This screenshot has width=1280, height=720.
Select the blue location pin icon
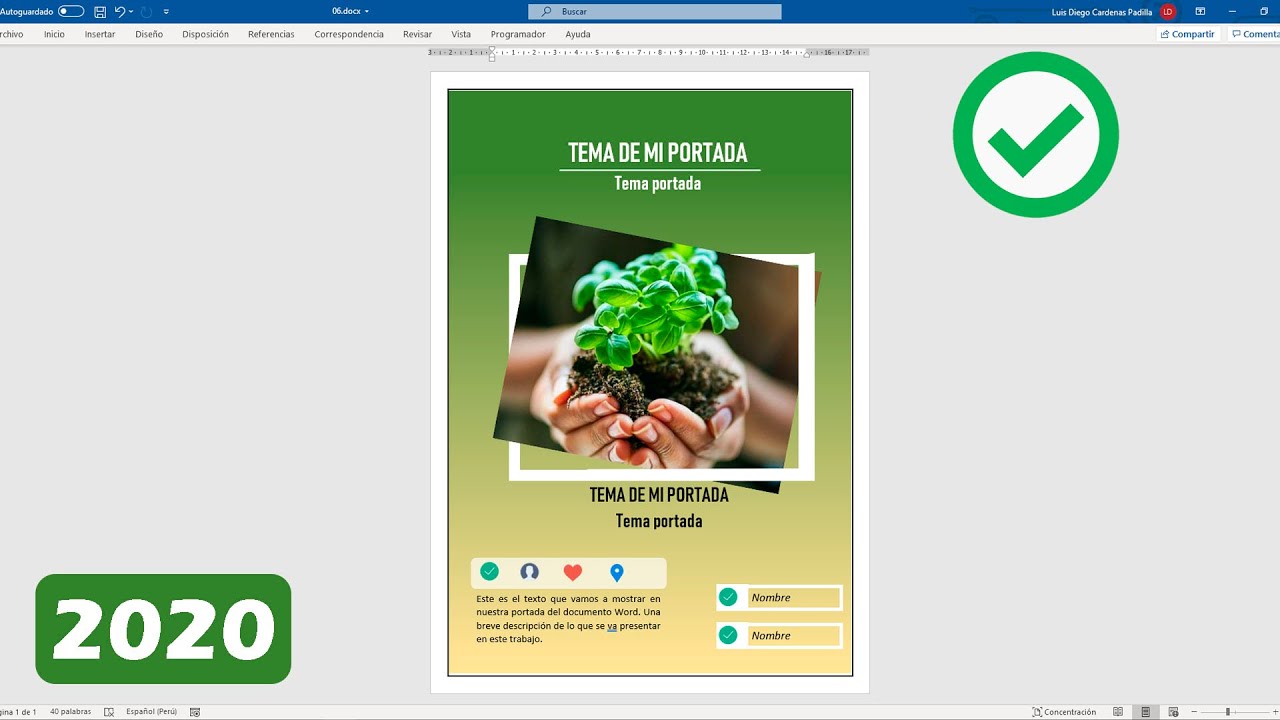coord(617,573)
